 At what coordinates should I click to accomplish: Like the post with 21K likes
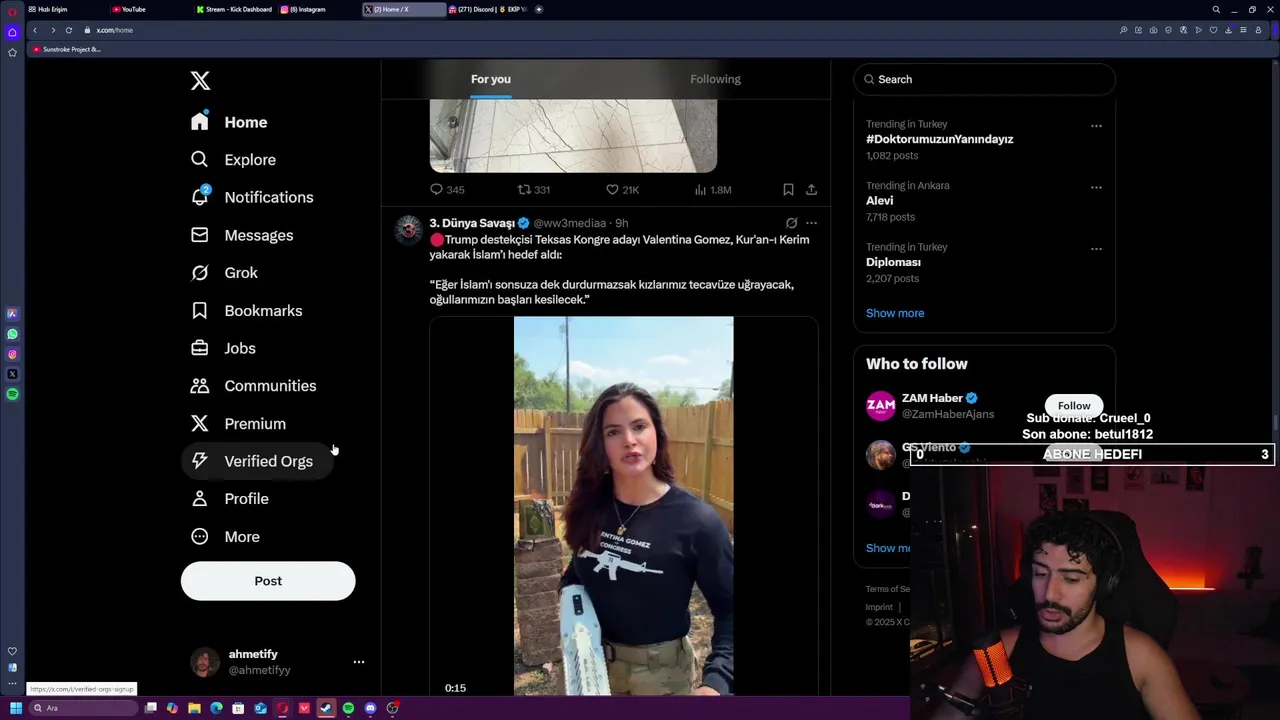click(622, 190)
